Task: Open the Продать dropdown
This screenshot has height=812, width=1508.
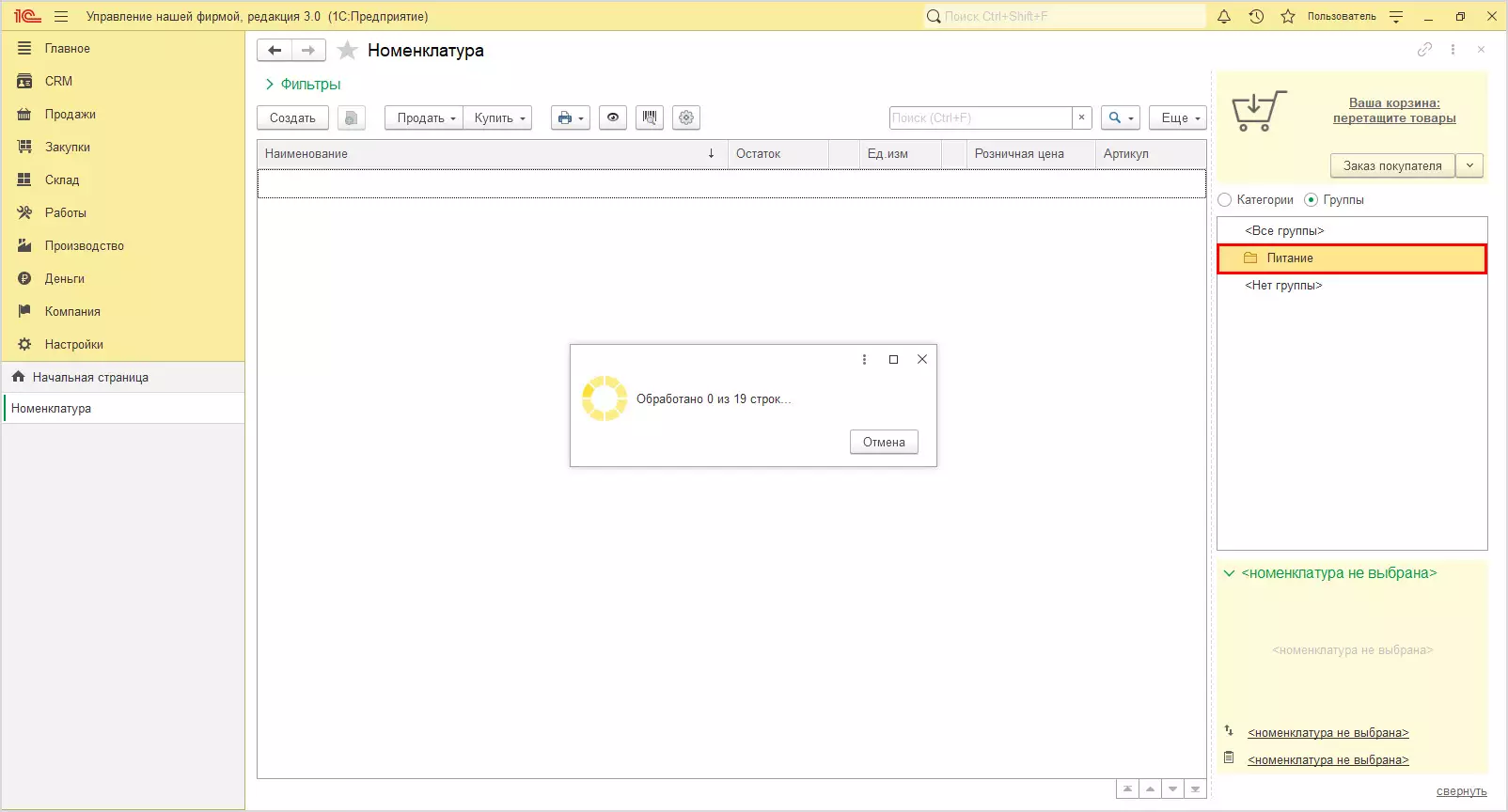Action: click(424, 117)
